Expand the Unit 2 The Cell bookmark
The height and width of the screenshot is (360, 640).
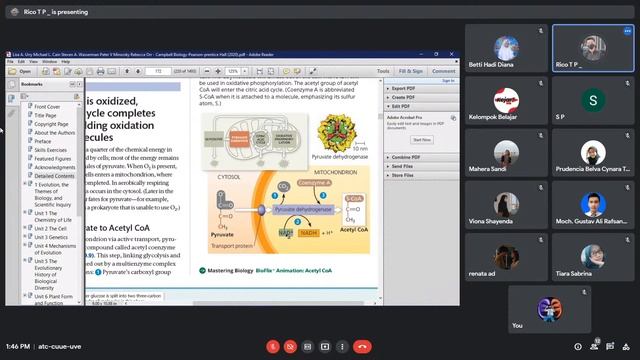pyautogui.click(x=24, y=228)
